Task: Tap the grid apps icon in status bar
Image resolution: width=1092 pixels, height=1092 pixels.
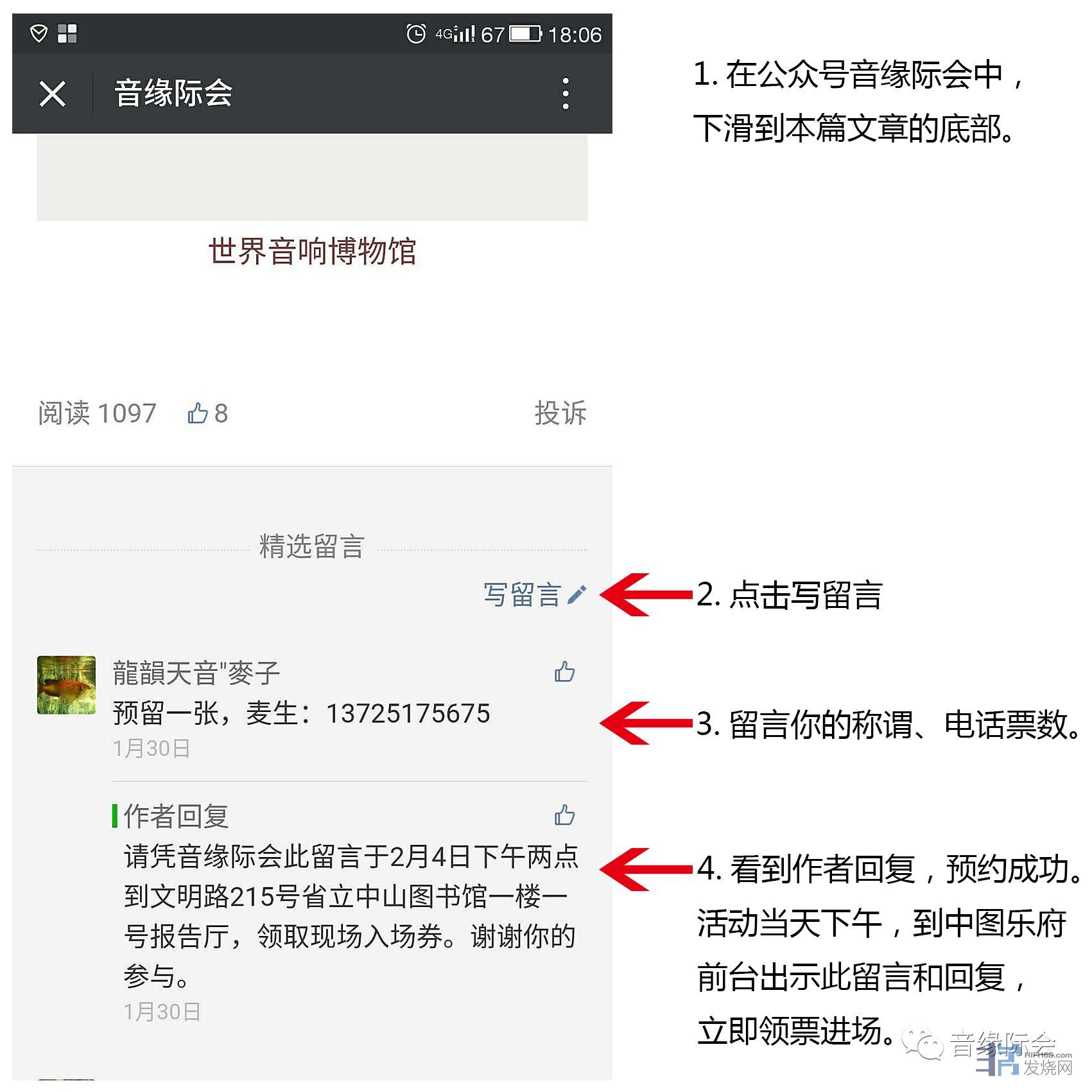Action: 67,33
